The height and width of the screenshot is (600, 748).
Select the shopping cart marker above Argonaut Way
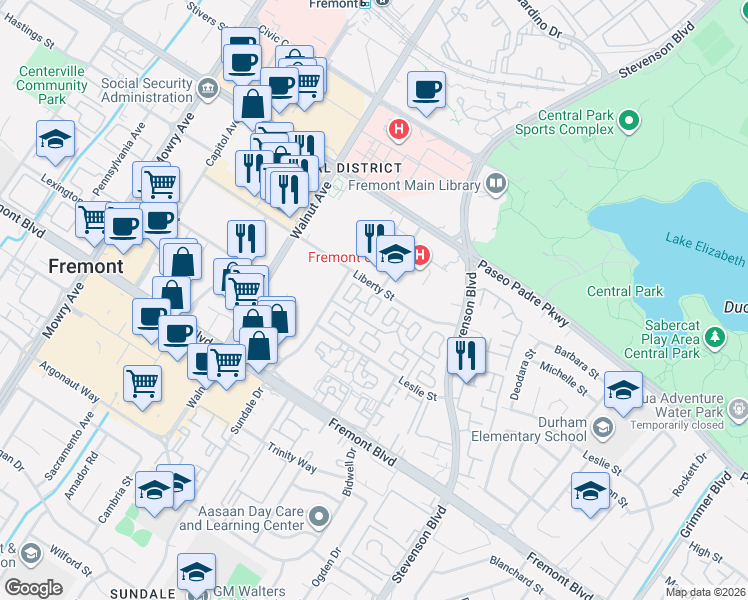(x=143, y=384)
